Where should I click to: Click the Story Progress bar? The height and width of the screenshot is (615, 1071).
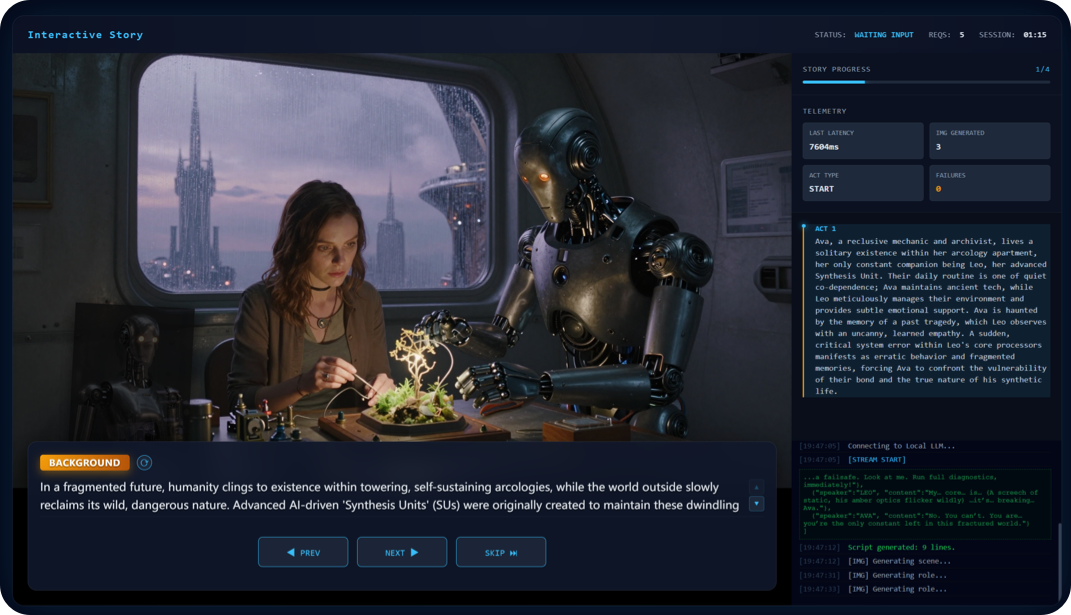[x=926, y=82]
